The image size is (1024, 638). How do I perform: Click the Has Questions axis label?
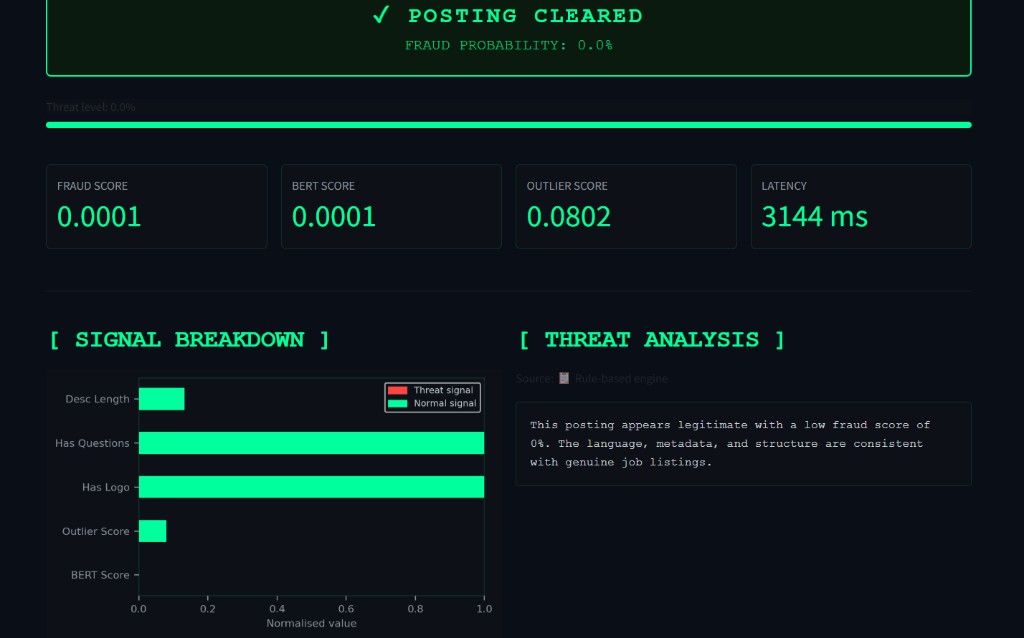[92, 443]
